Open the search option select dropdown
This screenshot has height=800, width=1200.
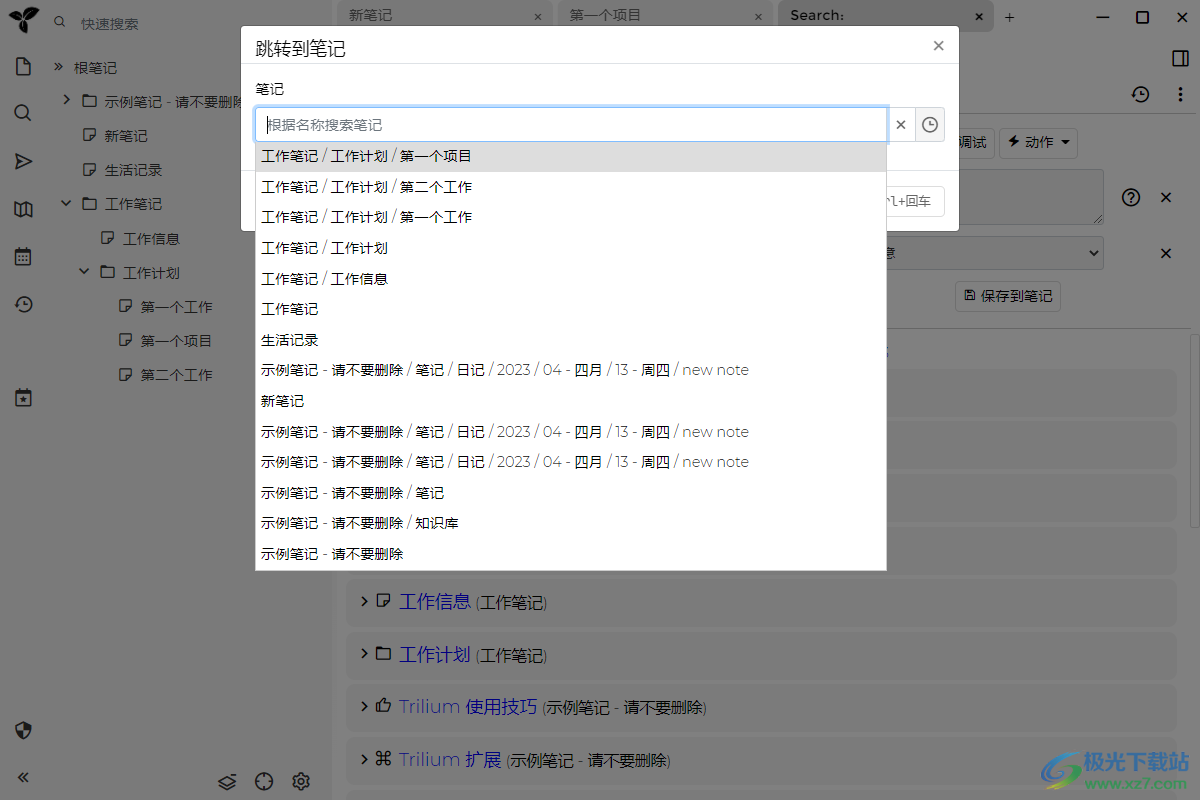click(995, 253)
